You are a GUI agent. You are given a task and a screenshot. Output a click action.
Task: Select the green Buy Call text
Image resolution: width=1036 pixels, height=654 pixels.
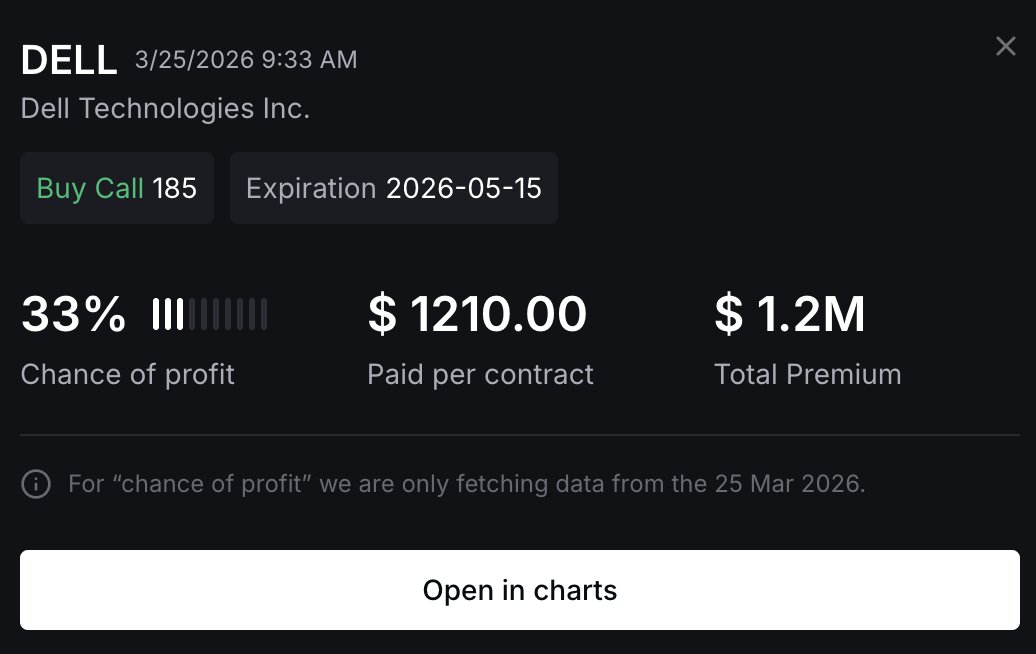coord(90,188)
